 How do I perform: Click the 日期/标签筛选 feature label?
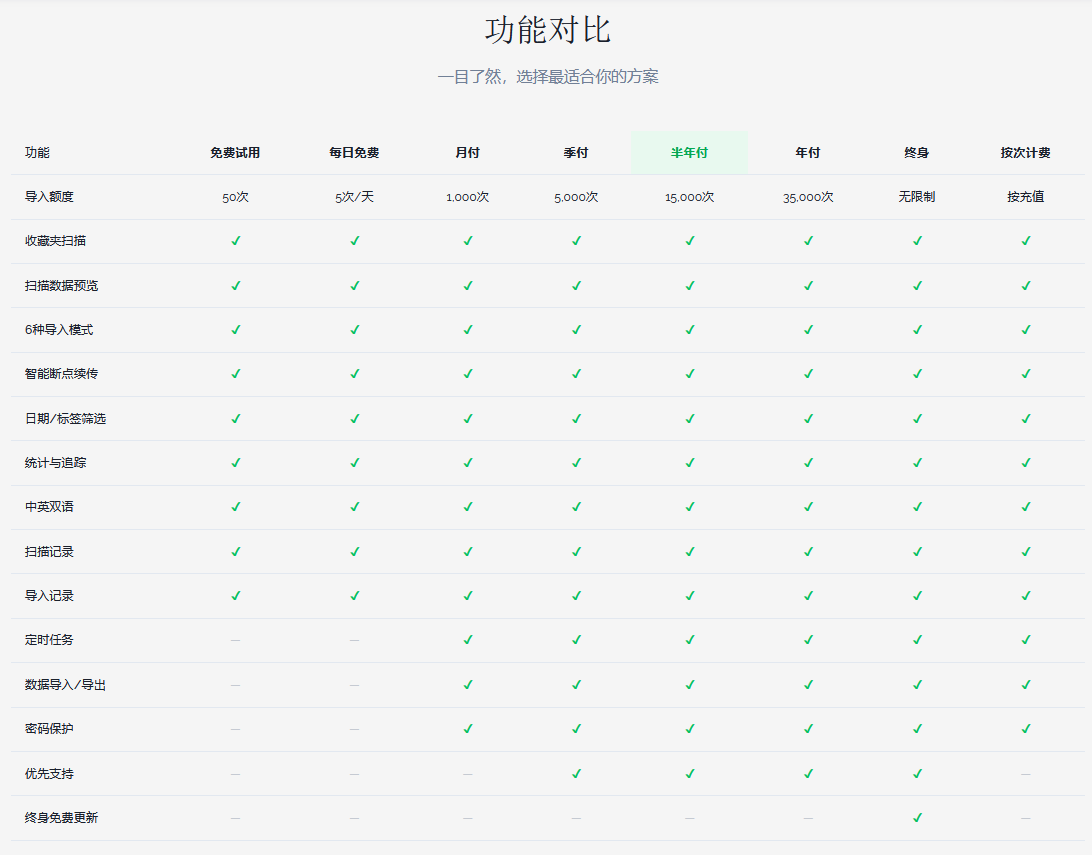tap(65, 418)
